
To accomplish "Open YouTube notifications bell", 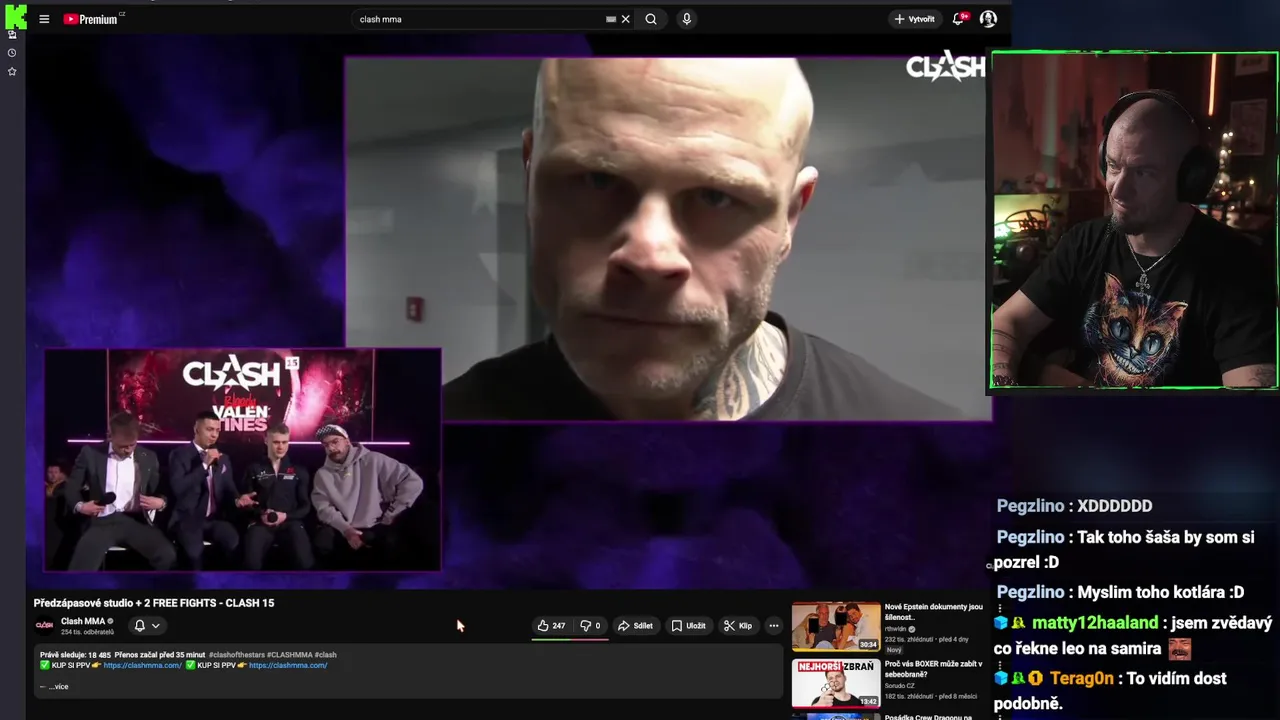I will (959, 19).
